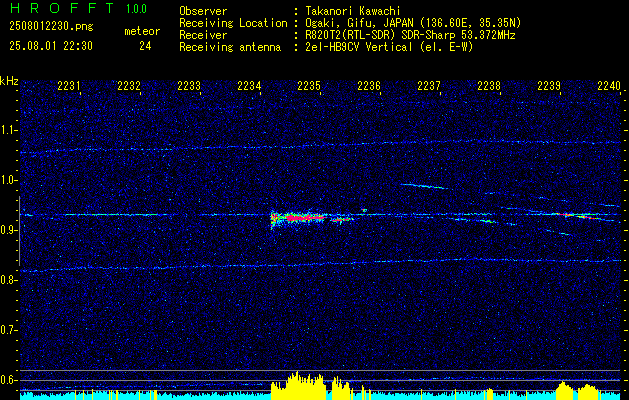This screenshot has width=629, height=400.
Task: Select the filename 2508012230.png
Action: pos(51,26)
